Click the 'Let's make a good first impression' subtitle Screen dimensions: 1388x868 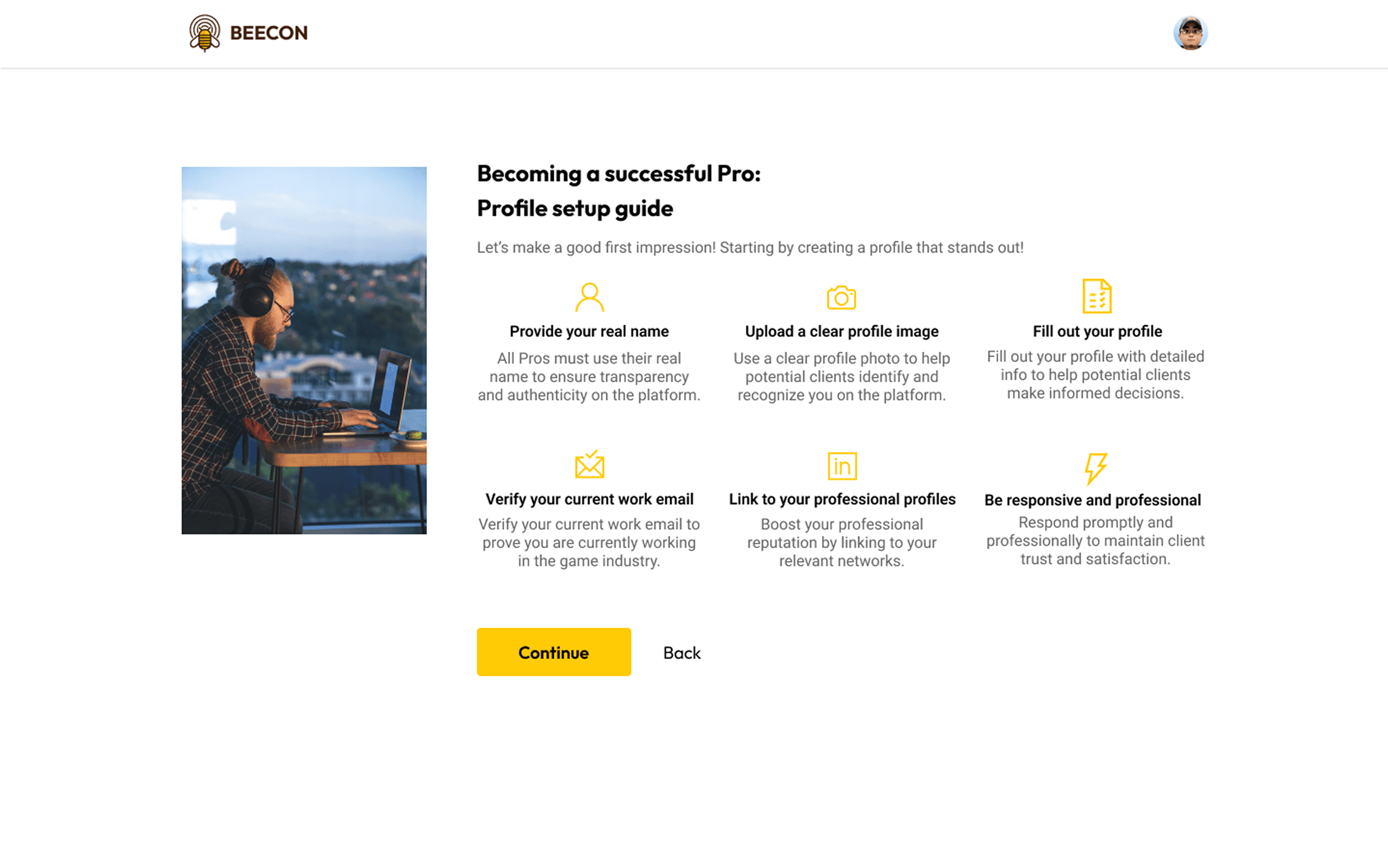pos(750,247)
